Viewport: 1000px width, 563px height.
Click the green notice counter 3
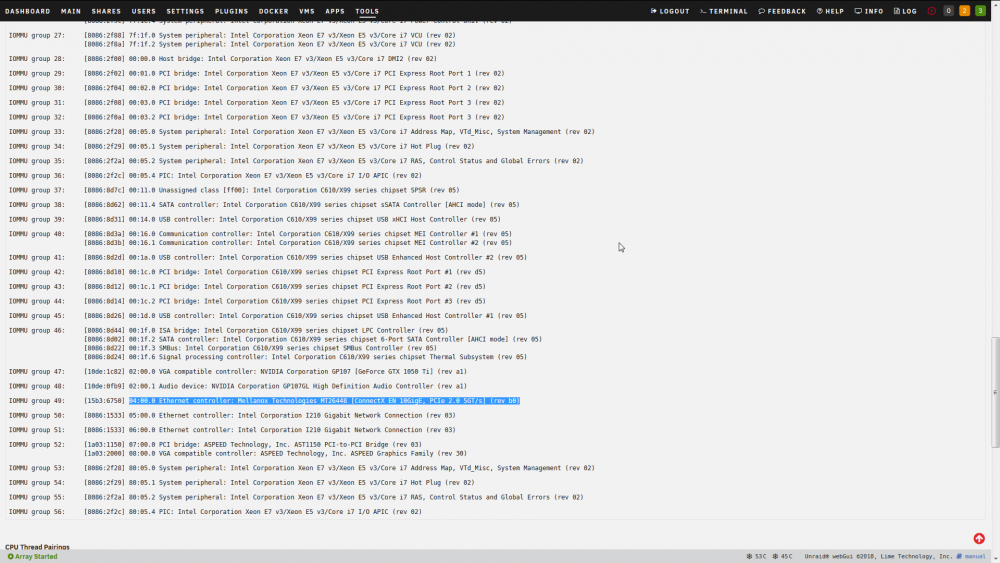point(980,11)
